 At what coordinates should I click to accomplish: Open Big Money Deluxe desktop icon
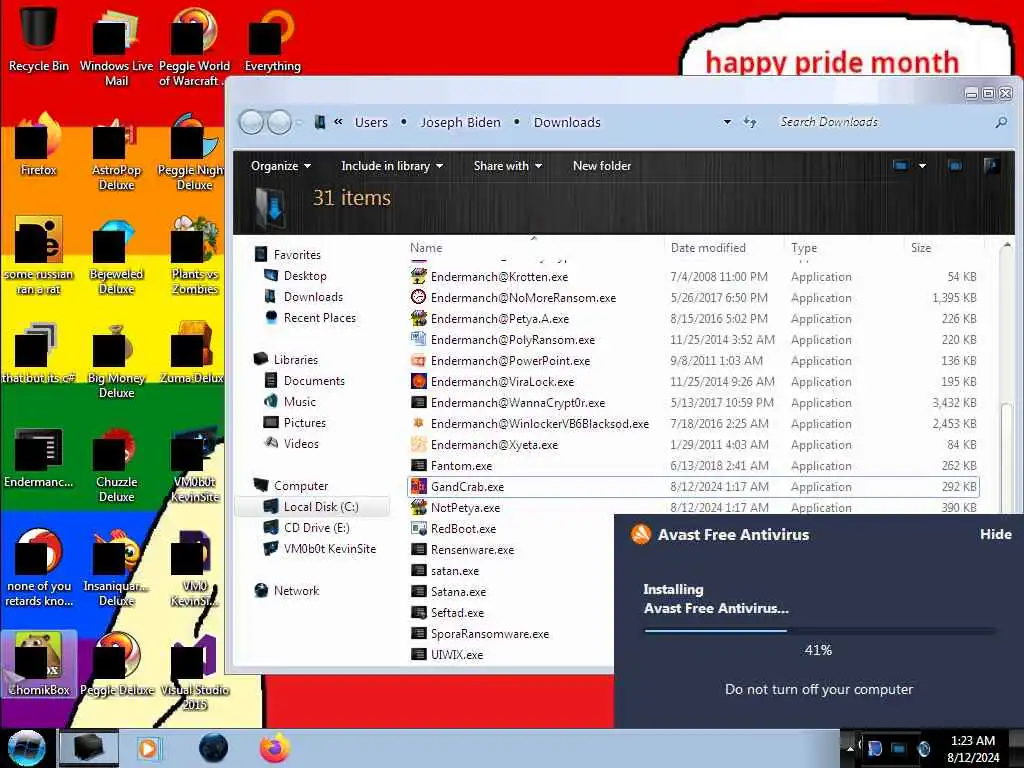tap(116, 360)
